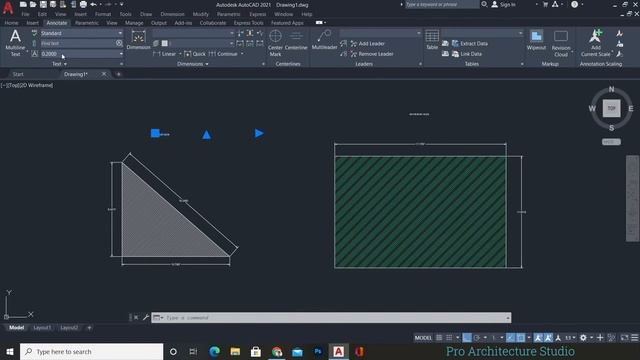Add a new layout with plus button

[x=89, y=328]
